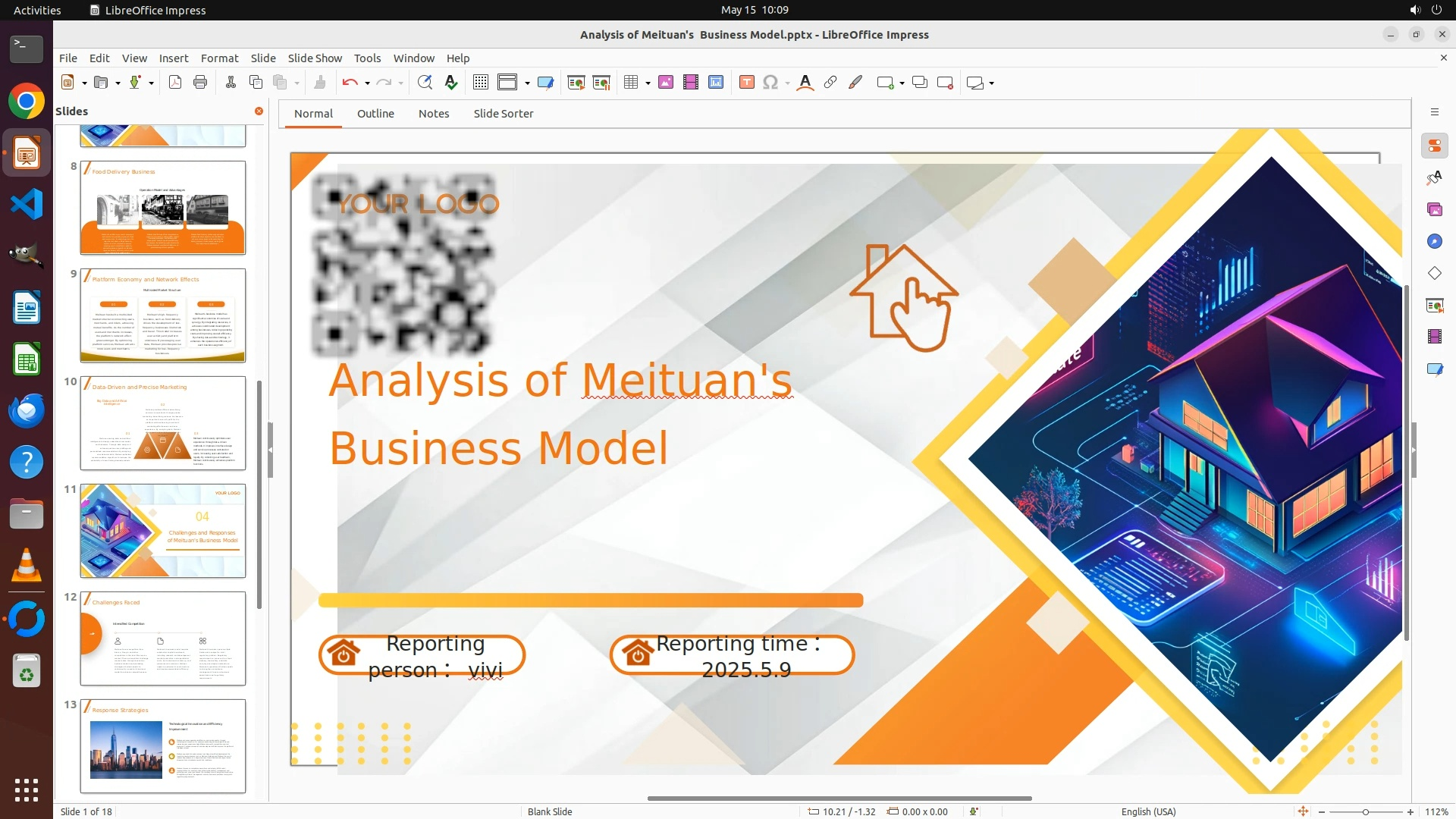Click the Insert Image icon
Viewport: 1456px width, 819px height.
(666, 83)
